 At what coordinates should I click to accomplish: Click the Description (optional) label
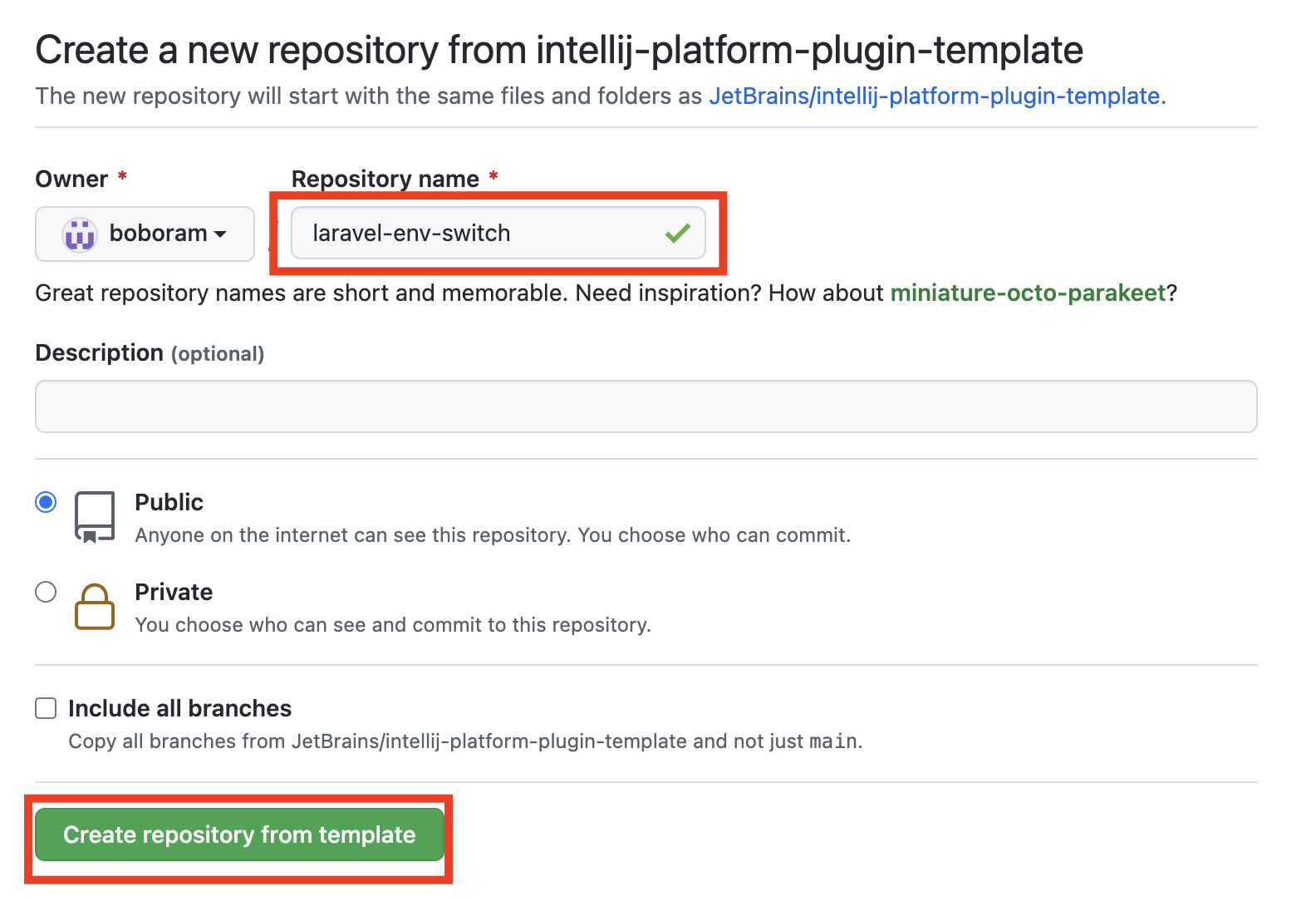tap(150, 353)
